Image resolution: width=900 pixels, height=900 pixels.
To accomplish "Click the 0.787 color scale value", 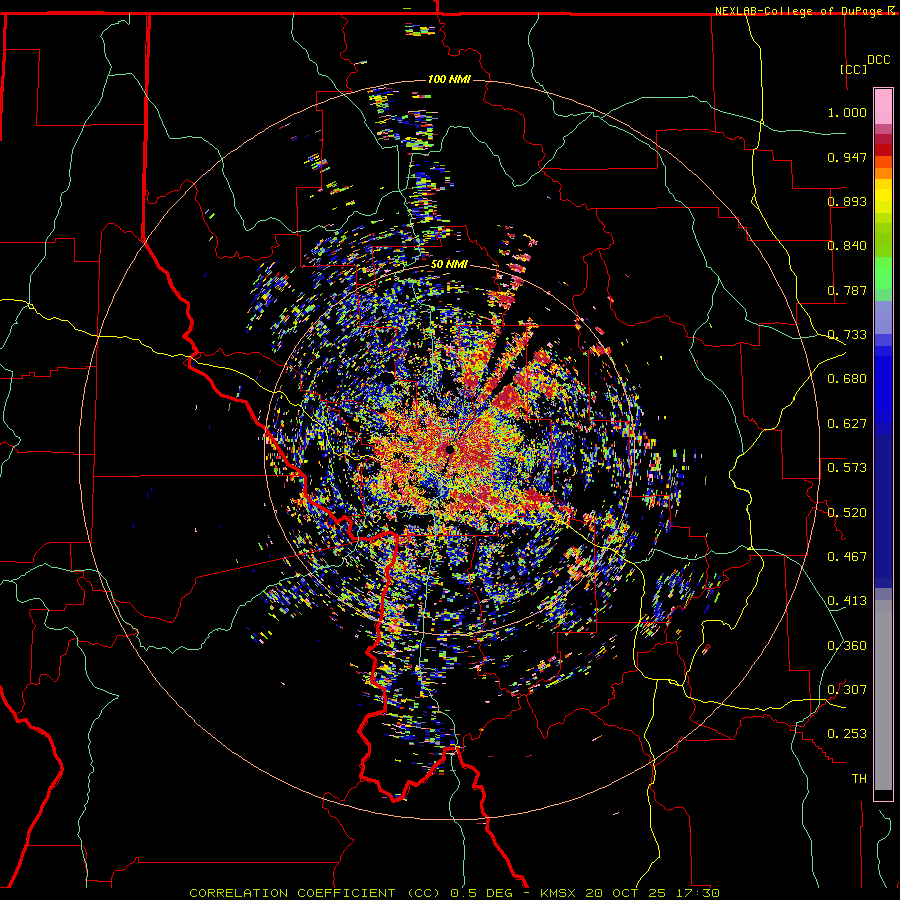I will (x=847, y=290).
